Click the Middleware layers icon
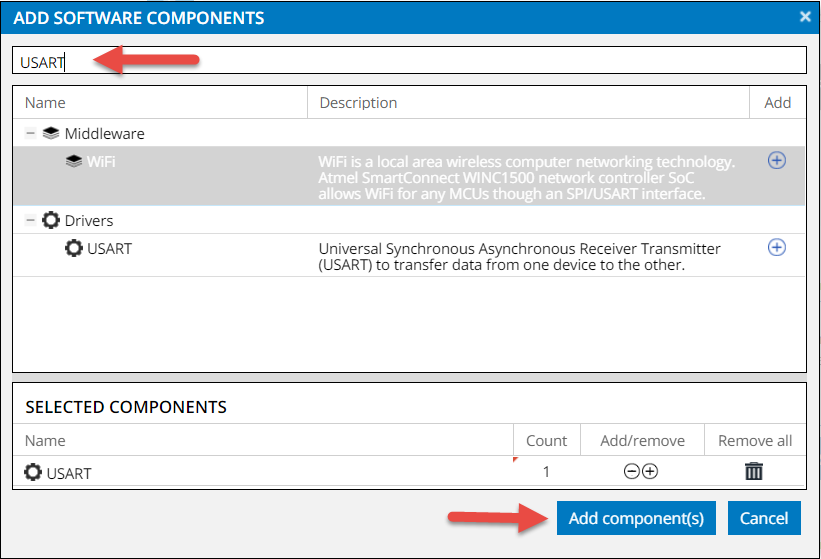 51,133
